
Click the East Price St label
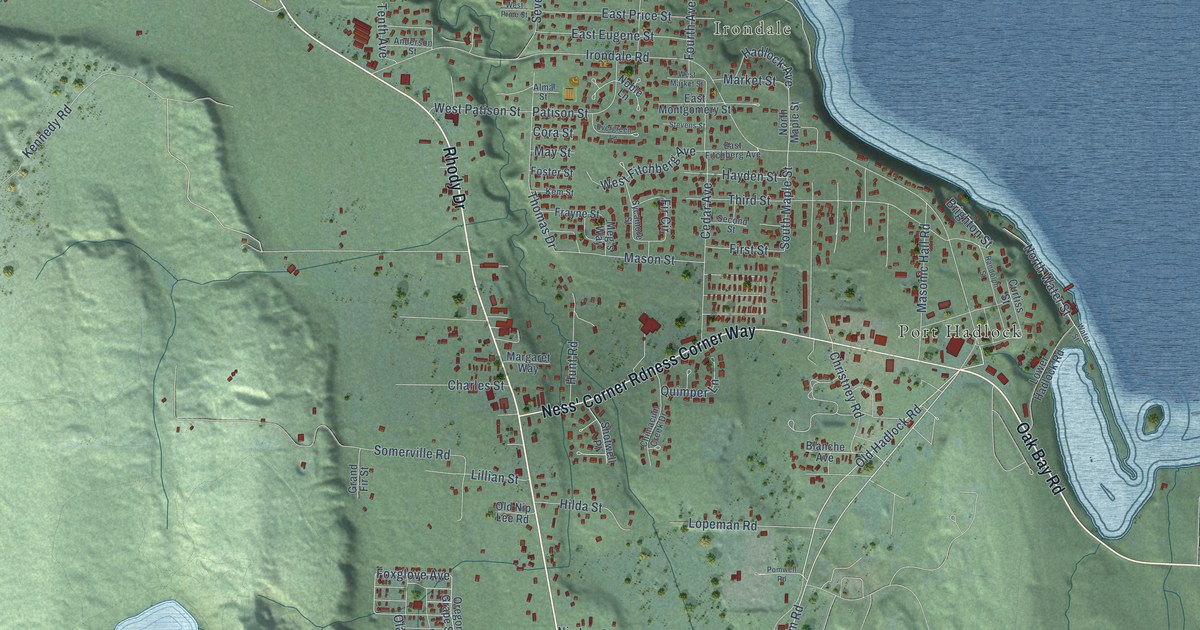[637, 14]
